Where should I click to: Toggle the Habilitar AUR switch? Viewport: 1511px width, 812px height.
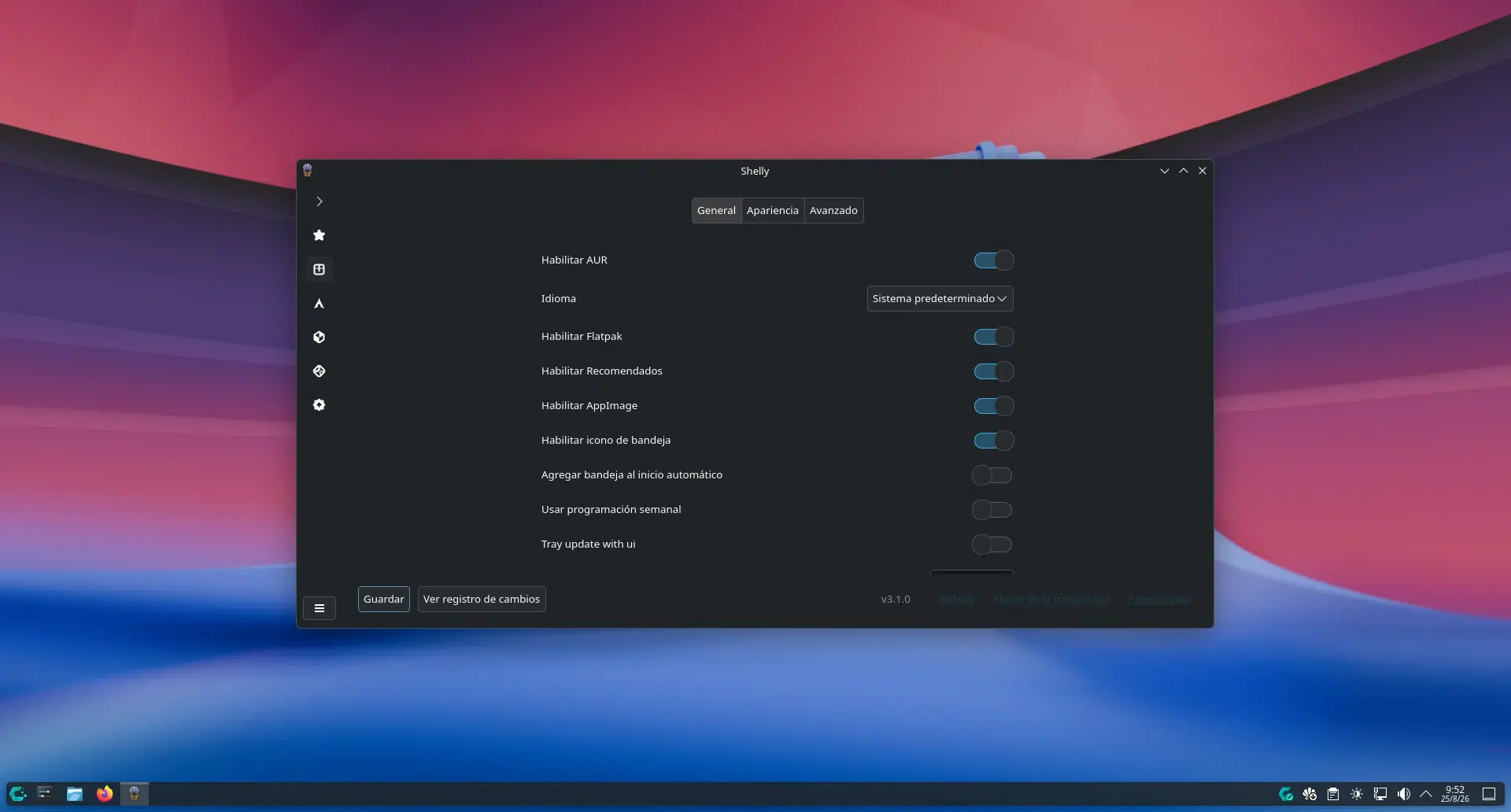click(x=993, y=260)
